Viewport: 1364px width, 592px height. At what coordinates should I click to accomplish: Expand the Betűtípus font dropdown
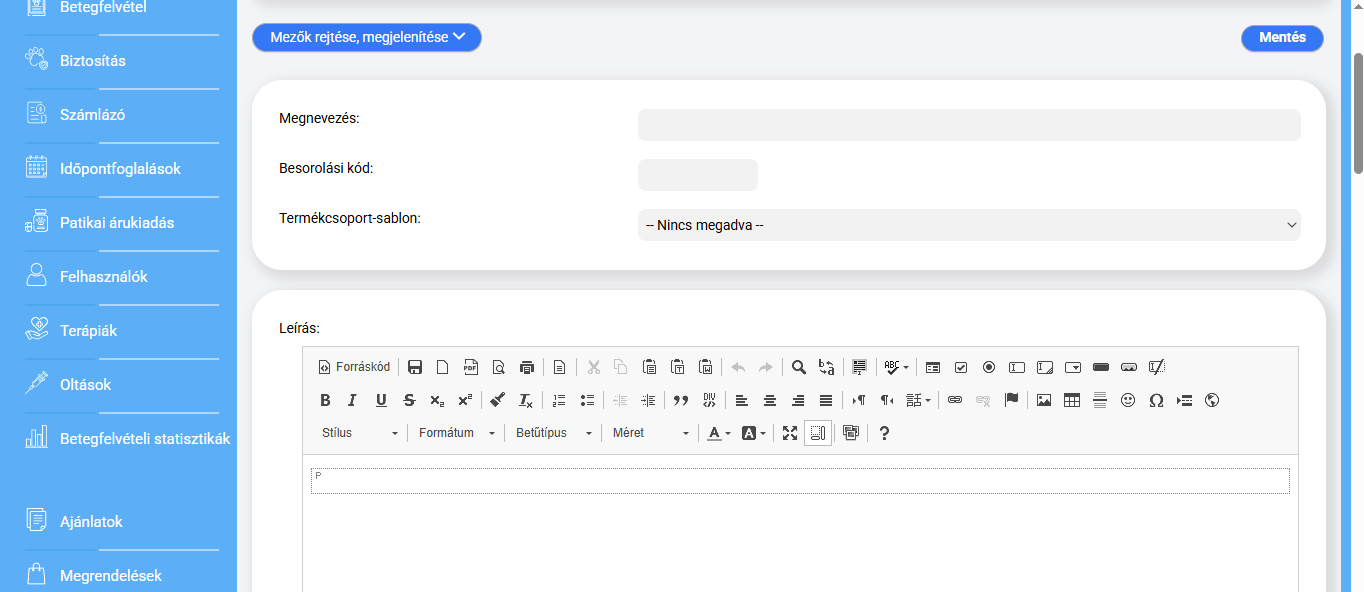tap(554, 433)
